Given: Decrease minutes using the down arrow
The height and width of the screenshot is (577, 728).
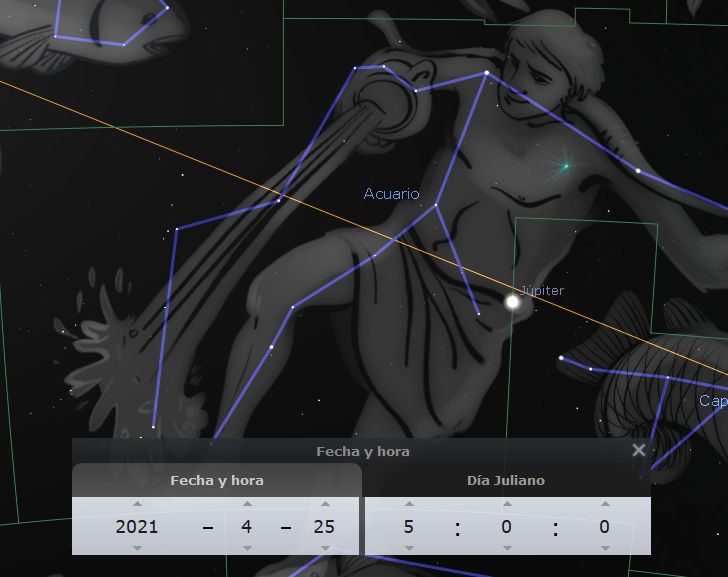Looking at the screenshot, I should (x=506, y=548).
